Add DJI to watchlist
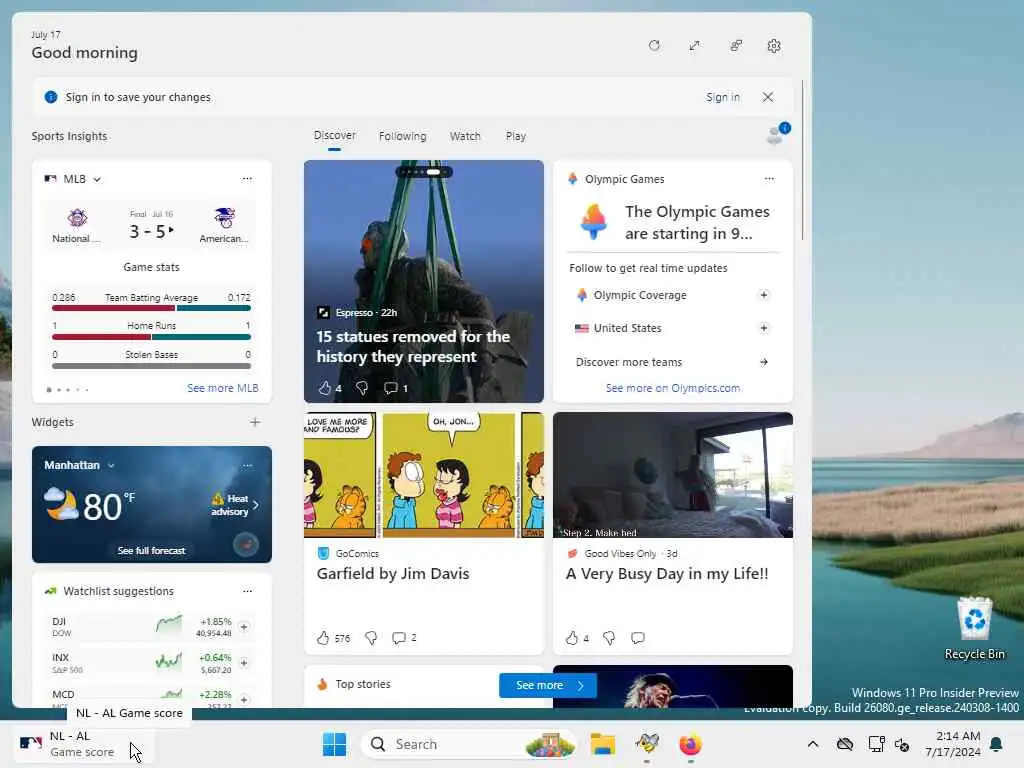Viewport: 1024px width, 768px height. click(x=244, y=627)
